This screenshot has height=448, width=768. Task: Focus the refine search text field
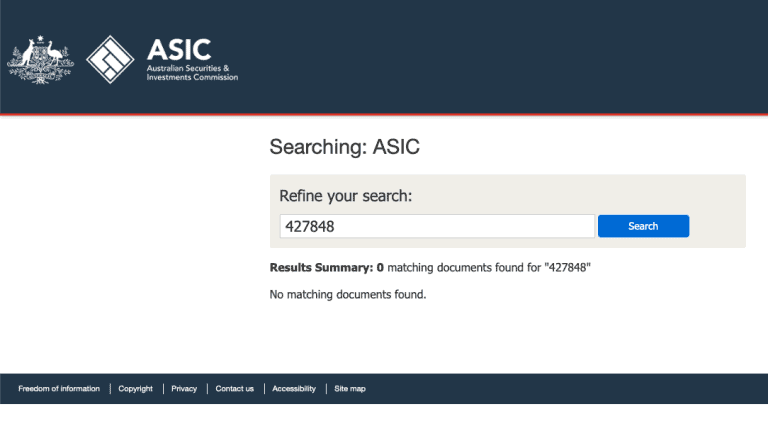tap(437, 226)
